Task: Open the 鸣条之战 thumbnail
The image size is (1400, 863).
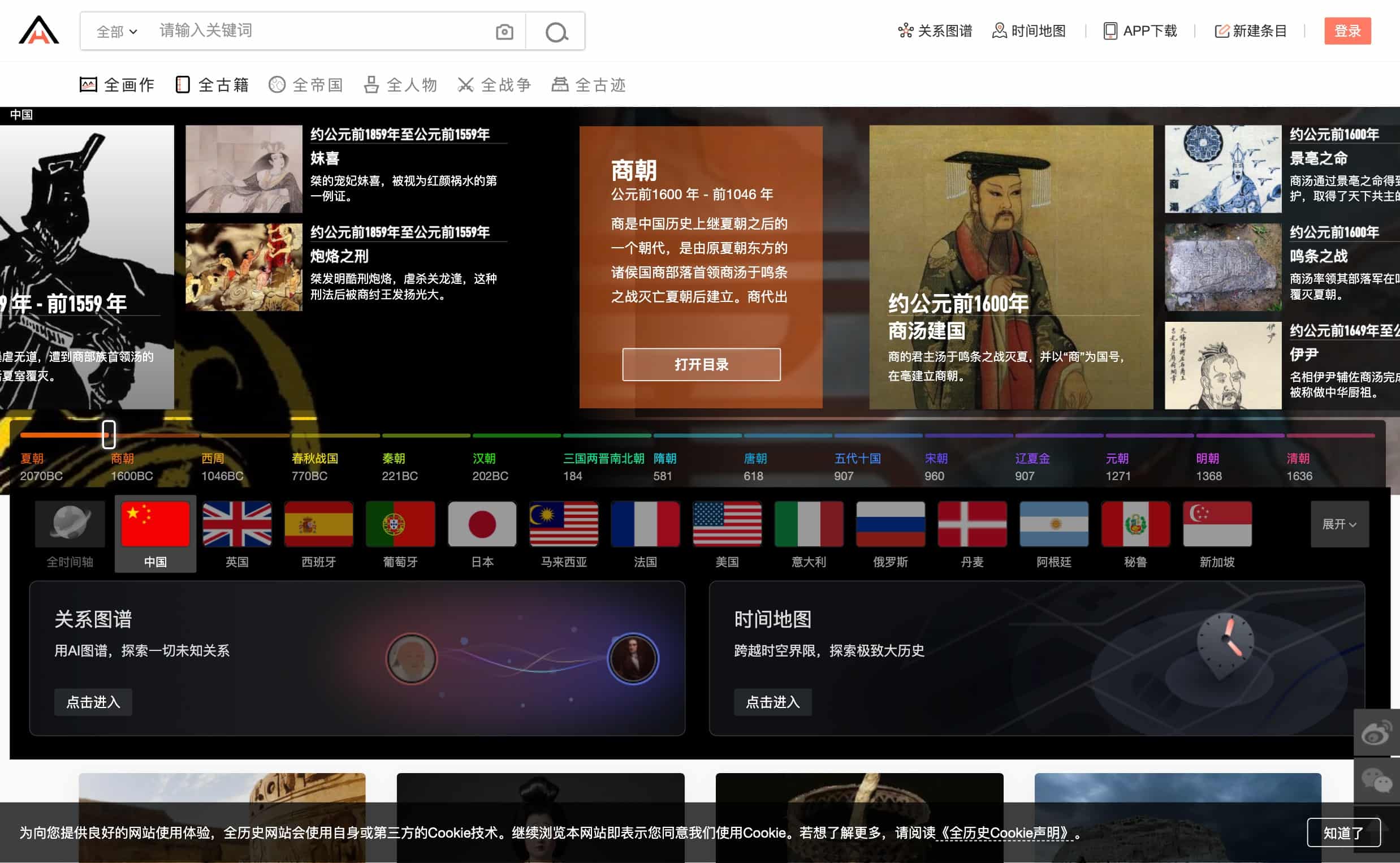Action: click(1222, 267)
